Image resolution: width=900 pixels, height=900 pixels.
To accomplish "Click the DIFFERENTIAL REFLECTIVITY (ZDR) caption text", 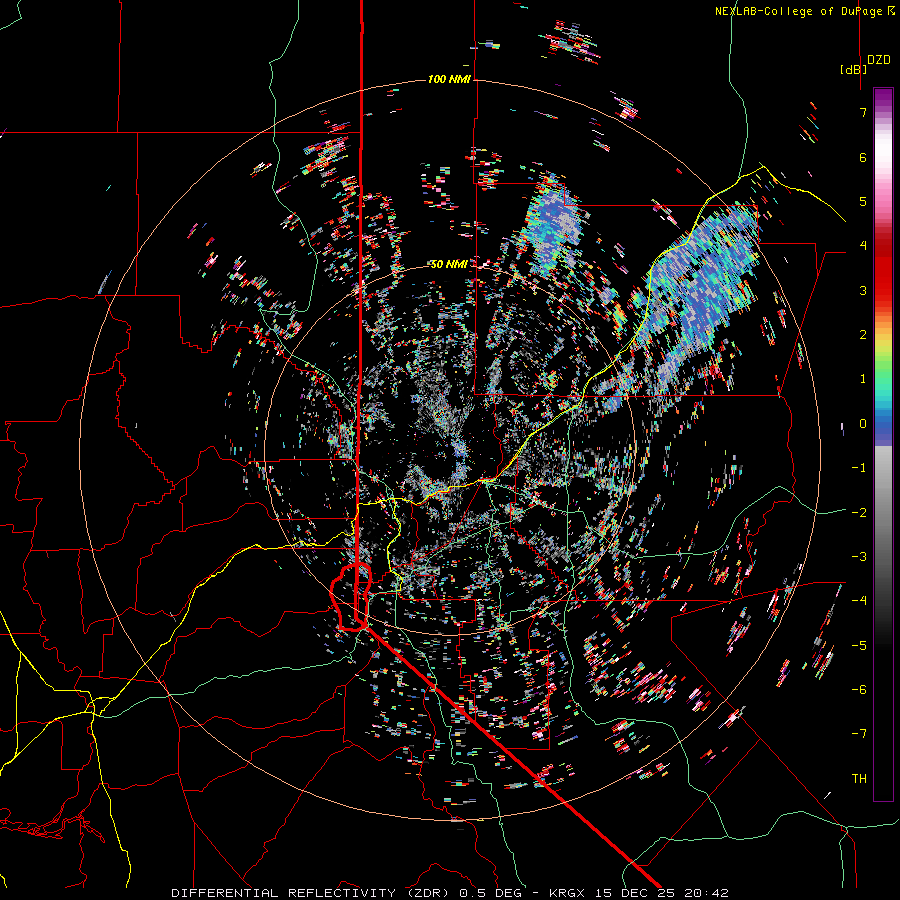I will coord(312,893).
